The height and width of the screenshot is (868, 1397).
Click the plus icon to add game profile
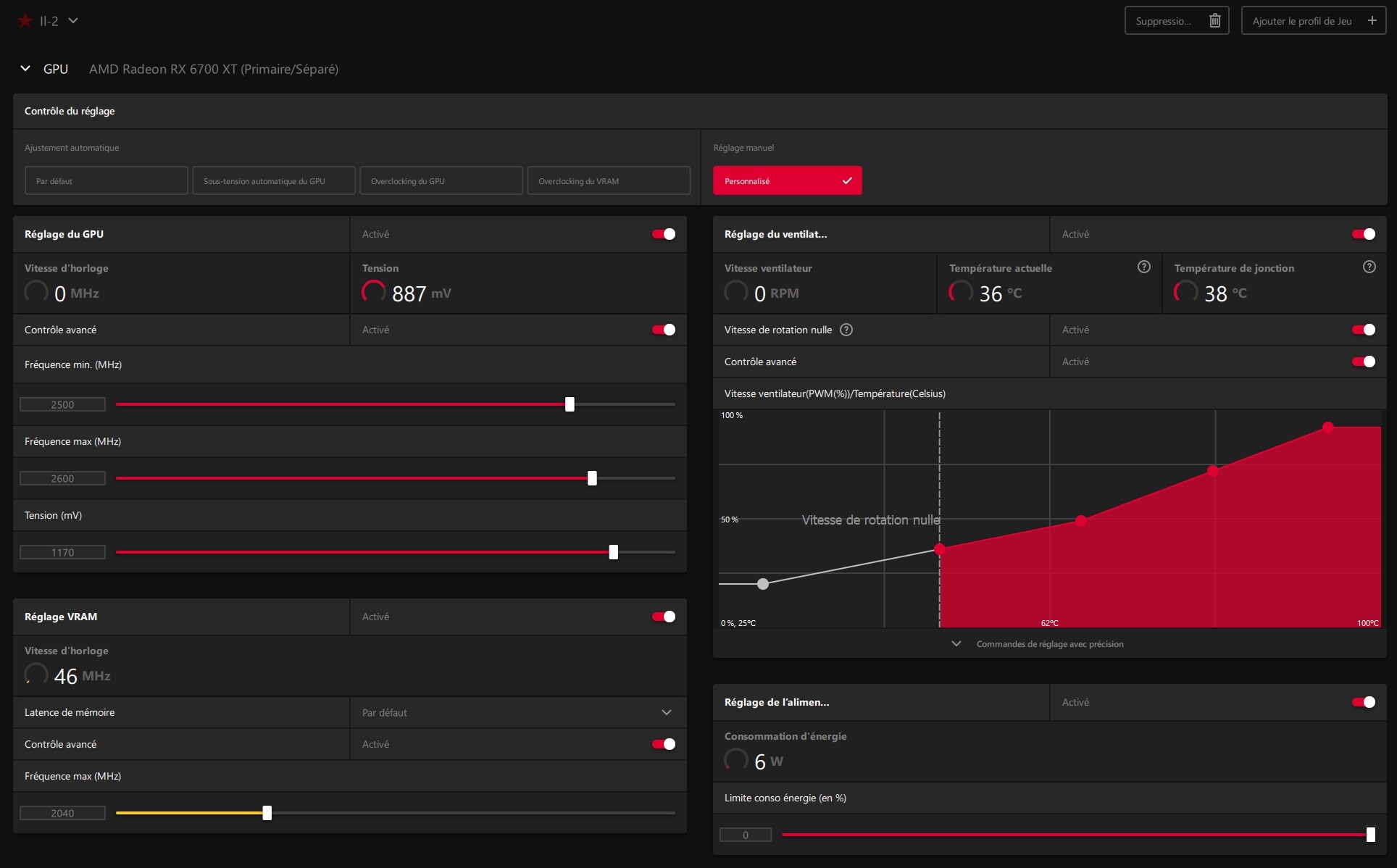click(1372, 21)
